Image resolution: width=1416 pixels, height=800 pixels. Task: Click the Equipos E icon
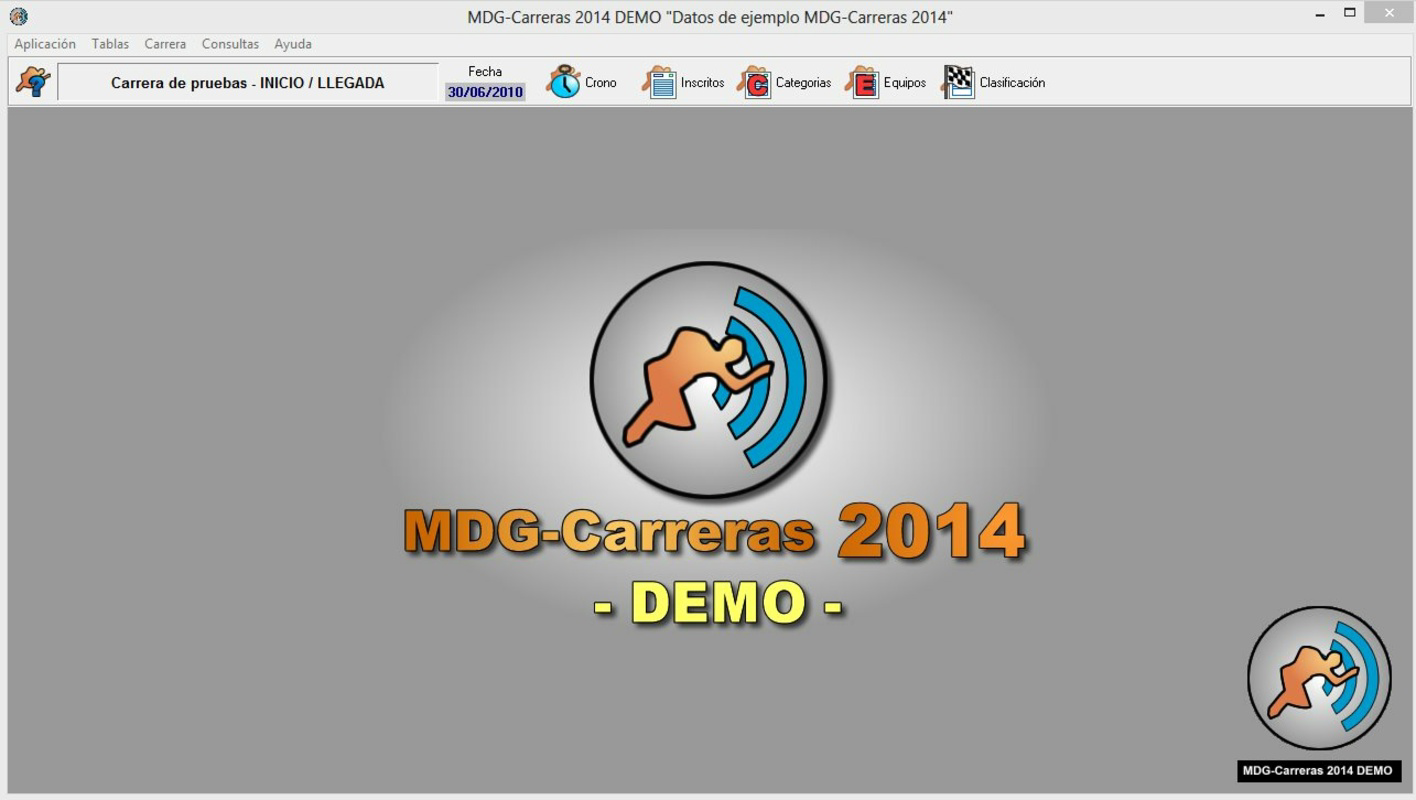862,82
